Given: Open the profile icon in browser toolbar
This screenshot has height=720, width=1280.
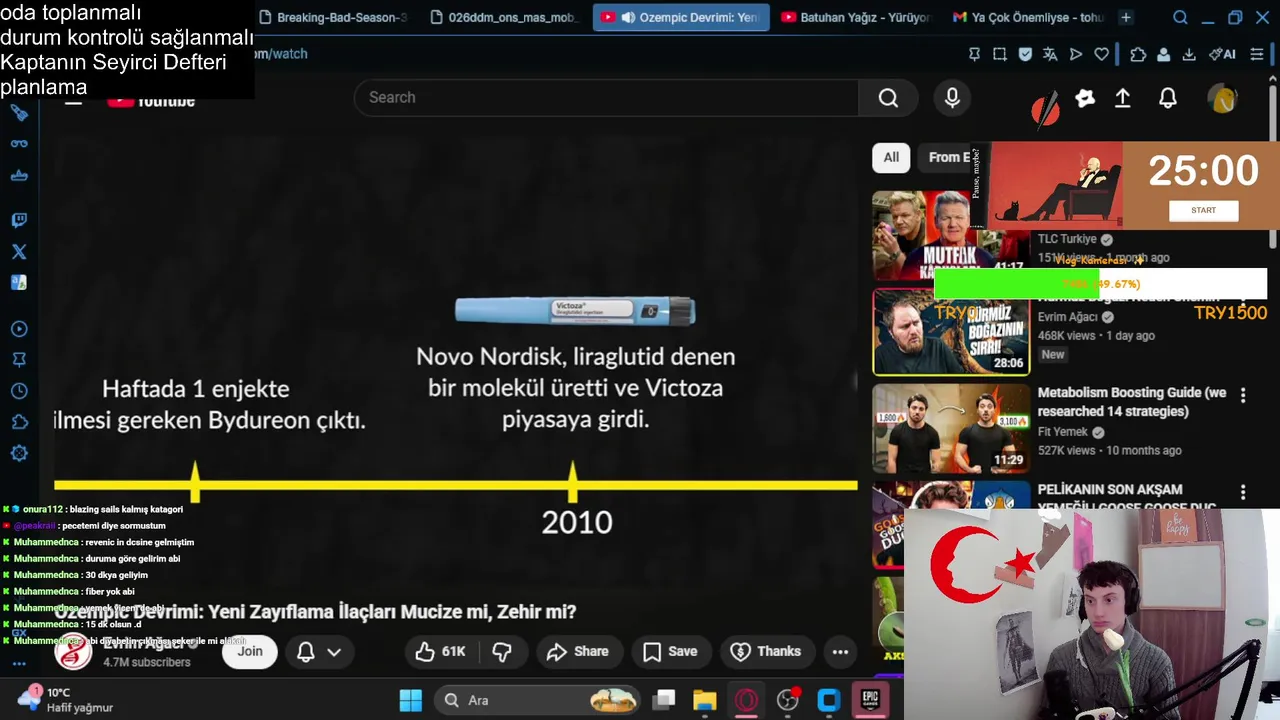Looking at the screenshot, I should tap(1163, 54).
